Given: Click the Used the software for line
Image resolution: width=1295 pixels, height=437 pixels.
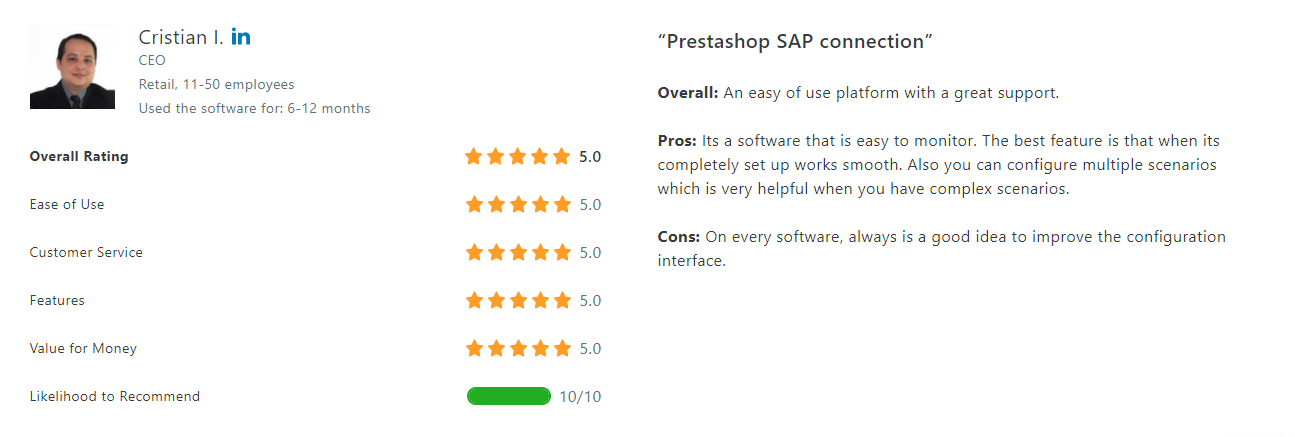Looking at the screenshot, I should pyautogui.click(x=254, y=108).
